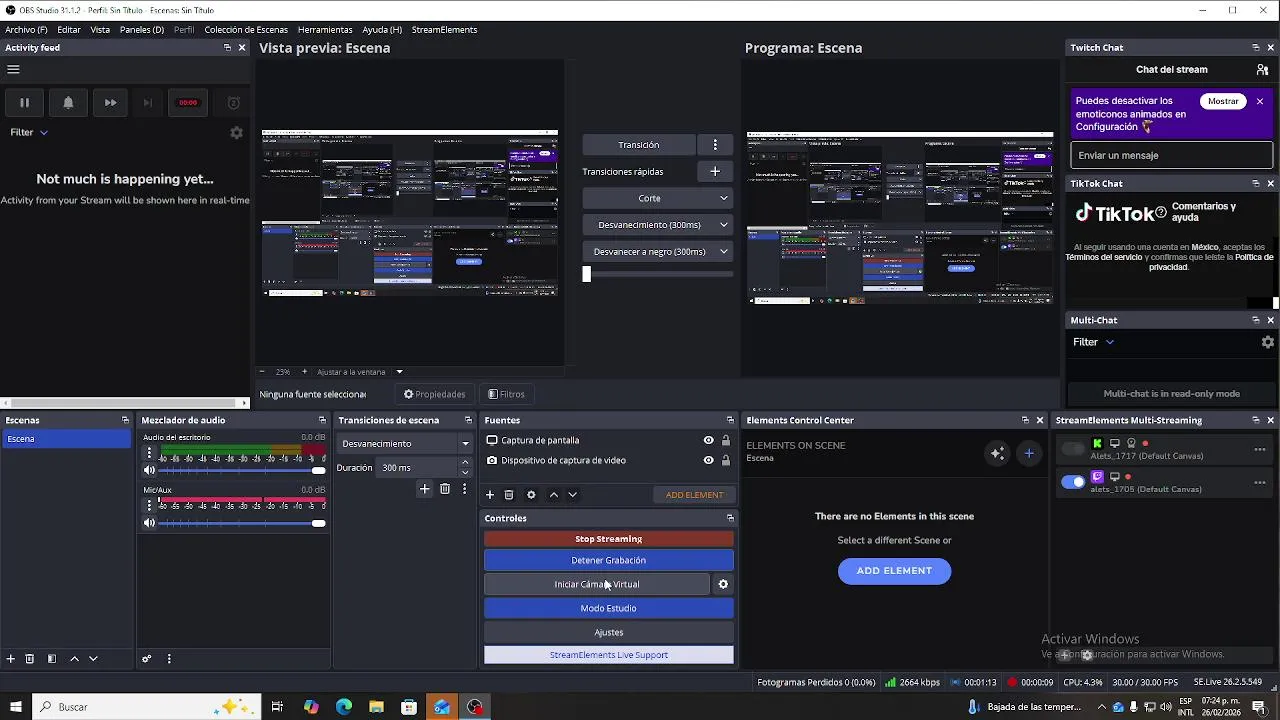Enable the Alets_1717 Kick stream toggle
1280x720 pixels.
1073,449
